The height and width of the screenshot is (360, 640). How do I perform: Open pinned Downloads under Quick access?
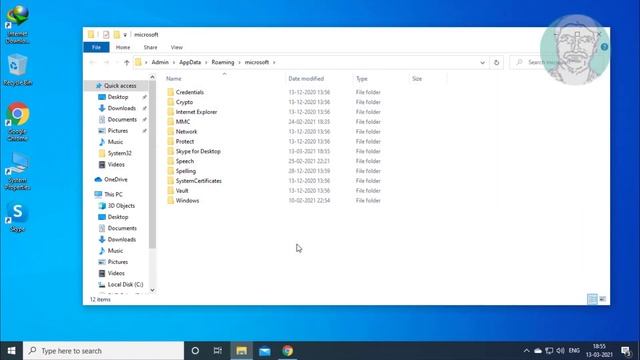coord(122,108)
